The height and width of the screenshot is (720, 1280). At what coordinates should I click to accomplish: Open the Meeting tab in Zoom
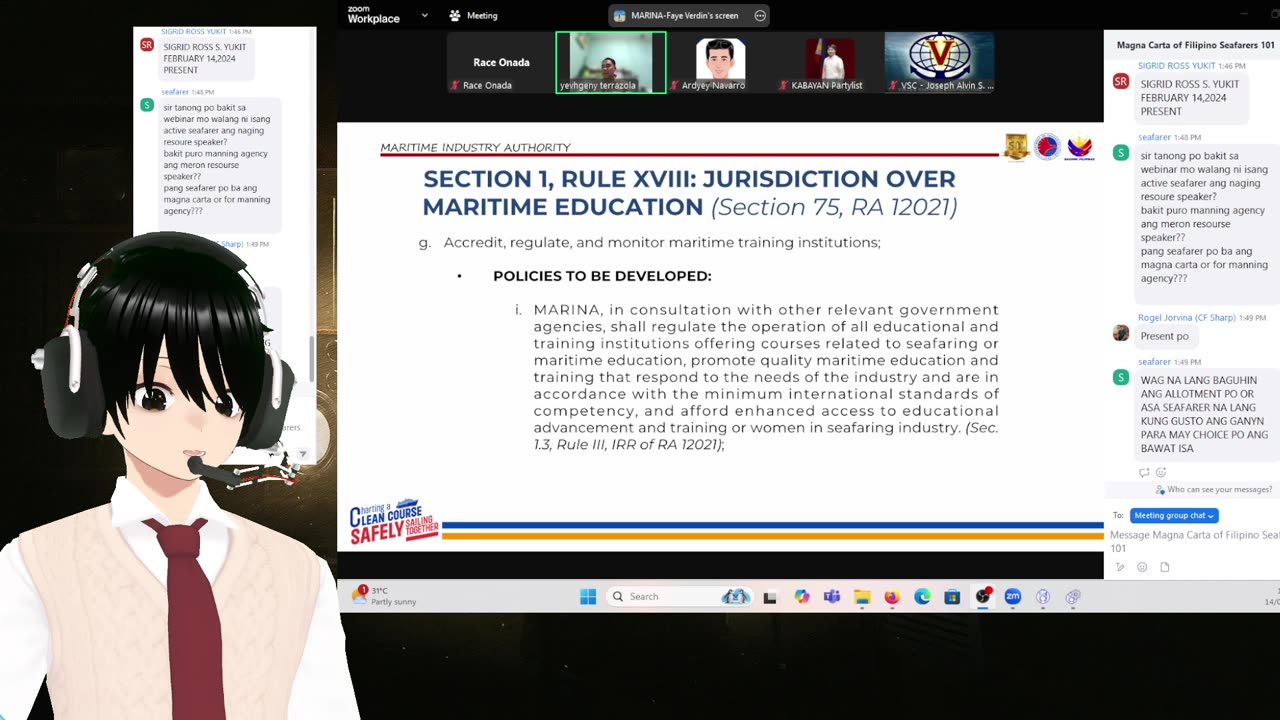click(473, 15)
